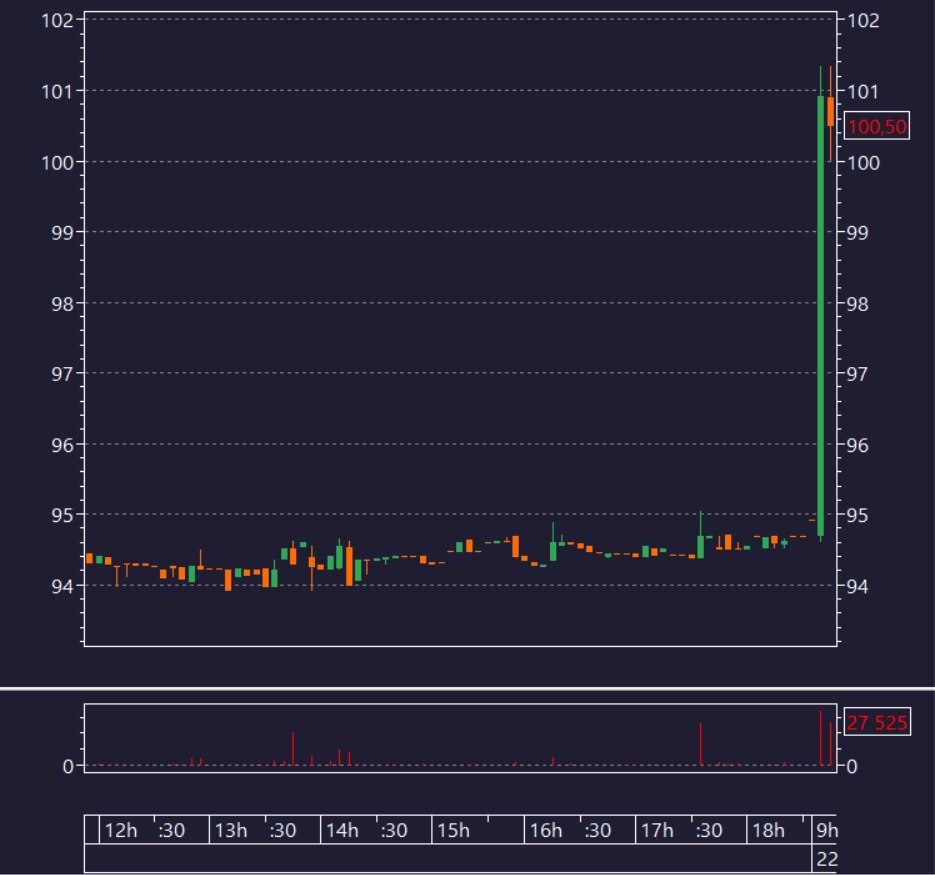The width and height of the screenshot is (935, 875).
Task: Select the 18h label on the time axis
Action: [x=768, y=830]
